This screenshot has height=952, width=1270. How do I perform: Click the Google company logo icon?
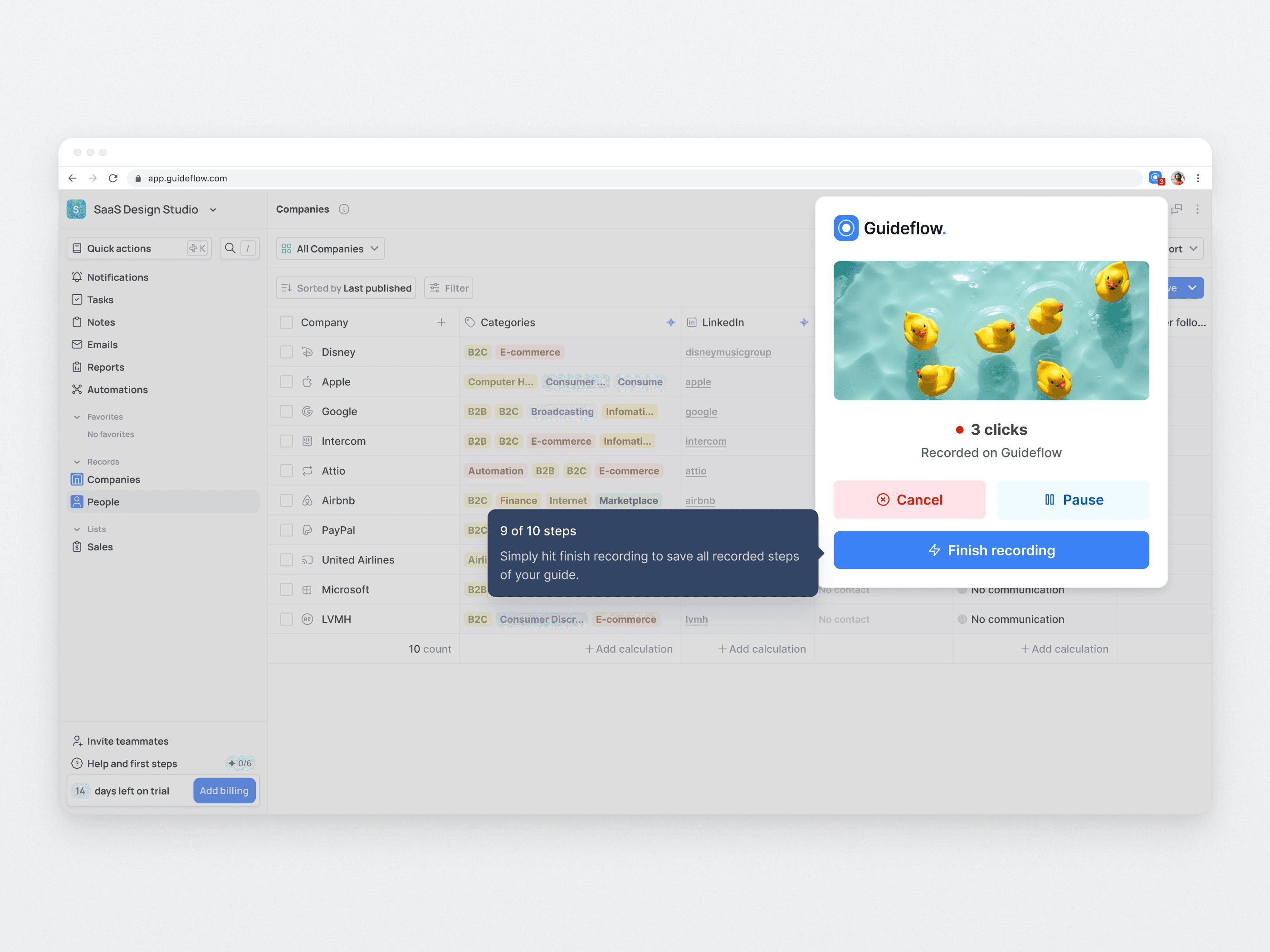pyautogui.click(x=308, y=412)
